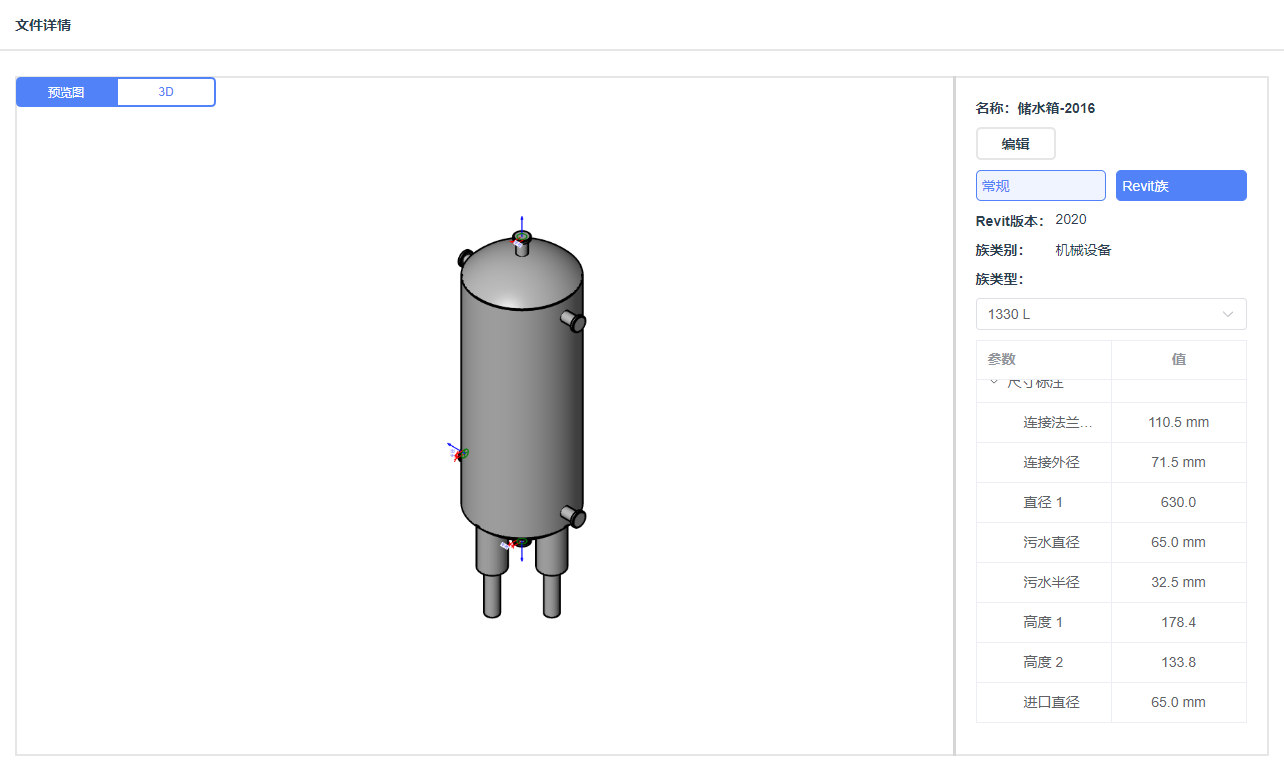Click the red-green connector on the tank's left side
This screenshot has height=781, width=1284.
tap(460, 454)
